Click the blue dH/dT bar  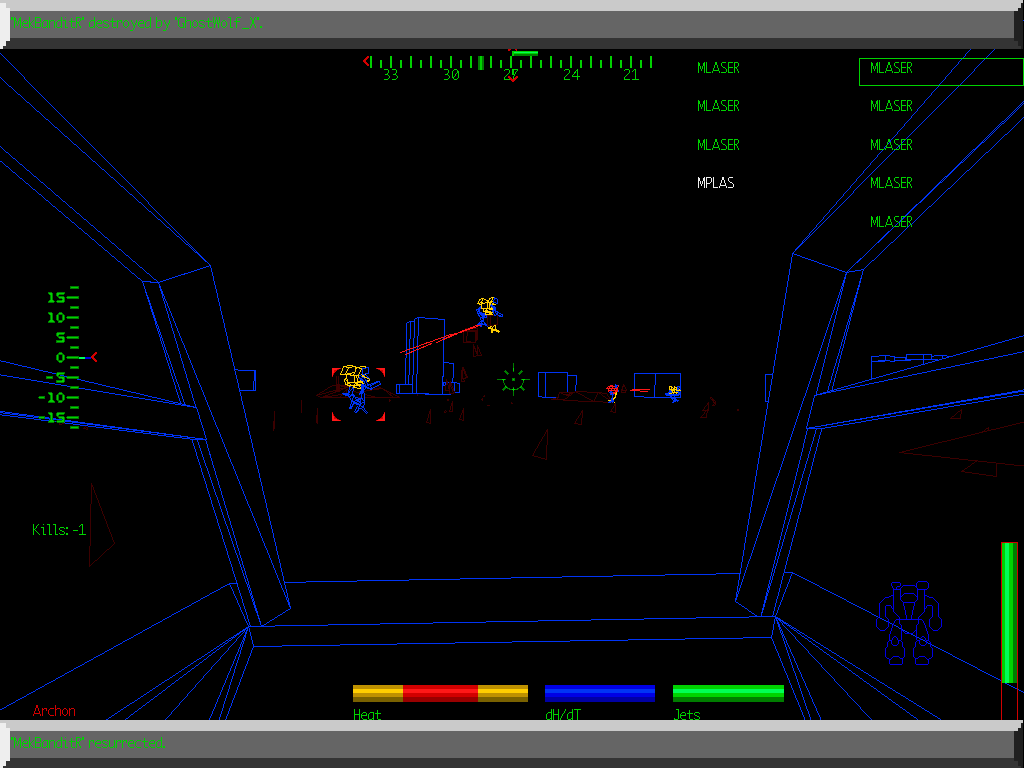[x=600, y=693]
